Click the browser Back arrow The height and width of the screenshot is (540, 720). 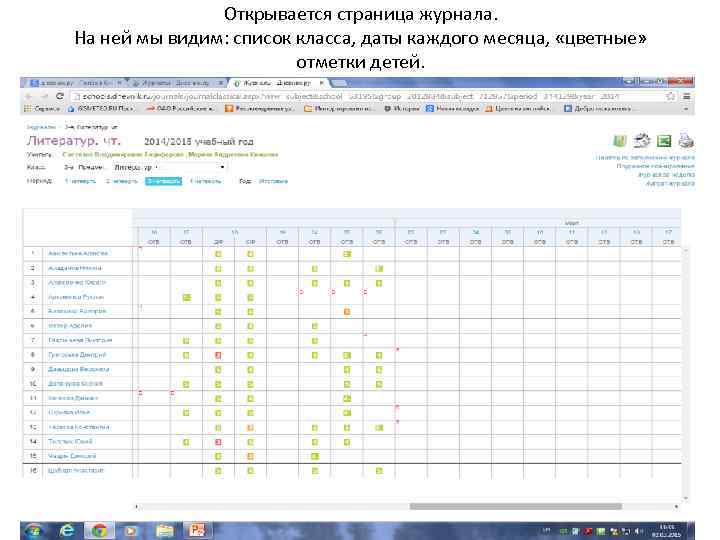tap(29, 96)
